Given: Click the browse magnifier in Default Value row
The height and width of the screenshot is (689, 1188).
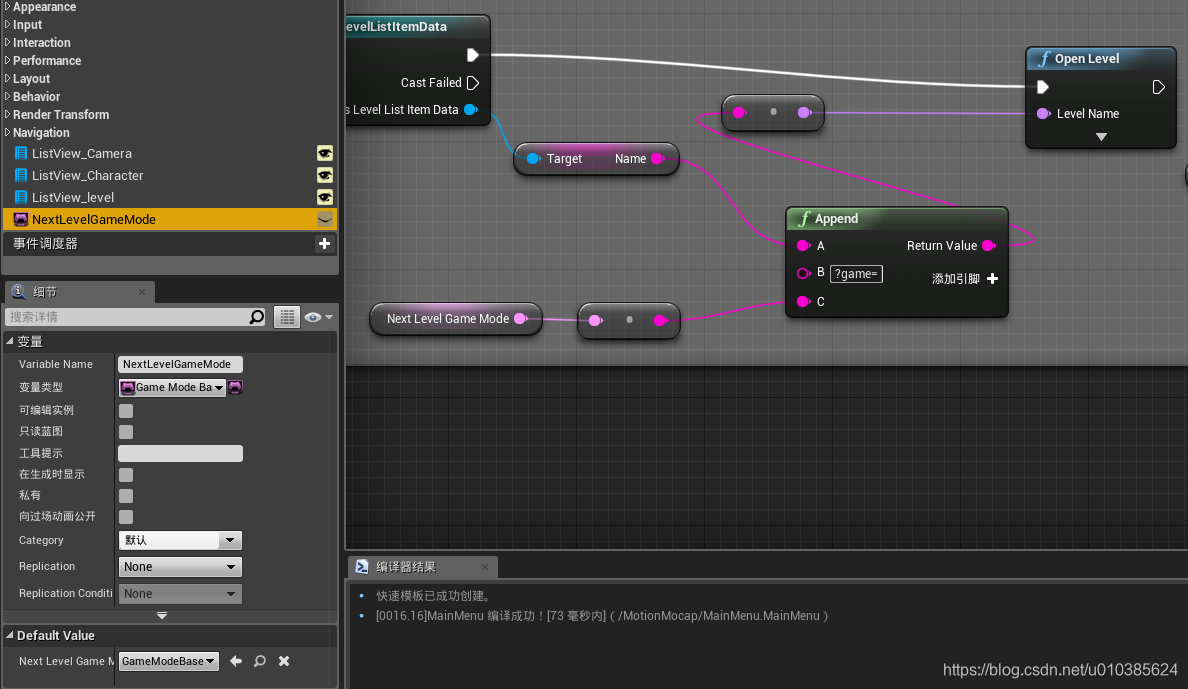Looking at the screenshot, I should pos(261,660).
